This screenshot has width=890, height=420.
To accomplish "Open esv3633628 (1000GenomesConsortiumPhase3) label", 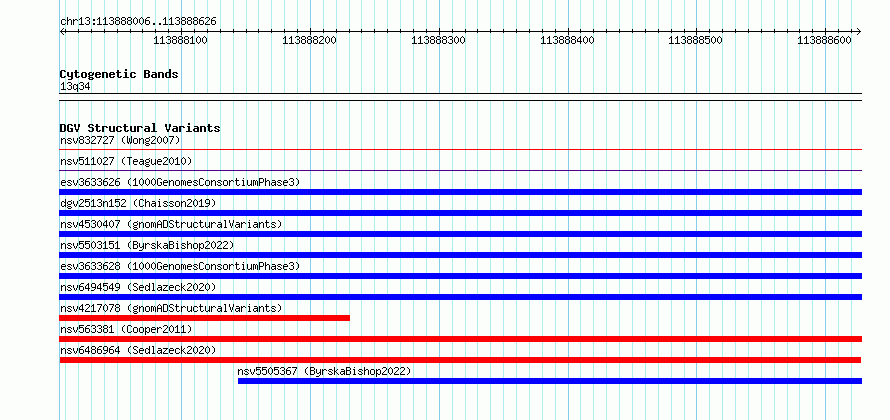I will 180,266.
